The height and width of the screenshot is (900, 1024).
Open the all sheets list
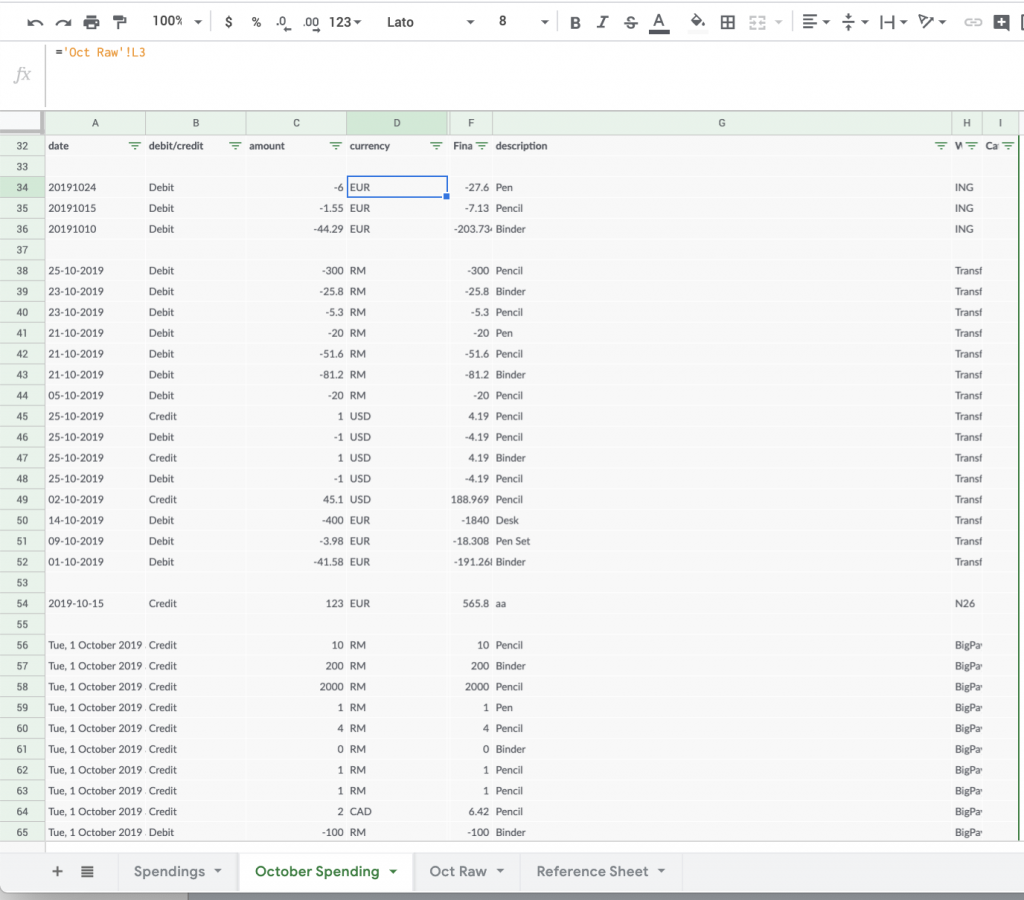88,871
